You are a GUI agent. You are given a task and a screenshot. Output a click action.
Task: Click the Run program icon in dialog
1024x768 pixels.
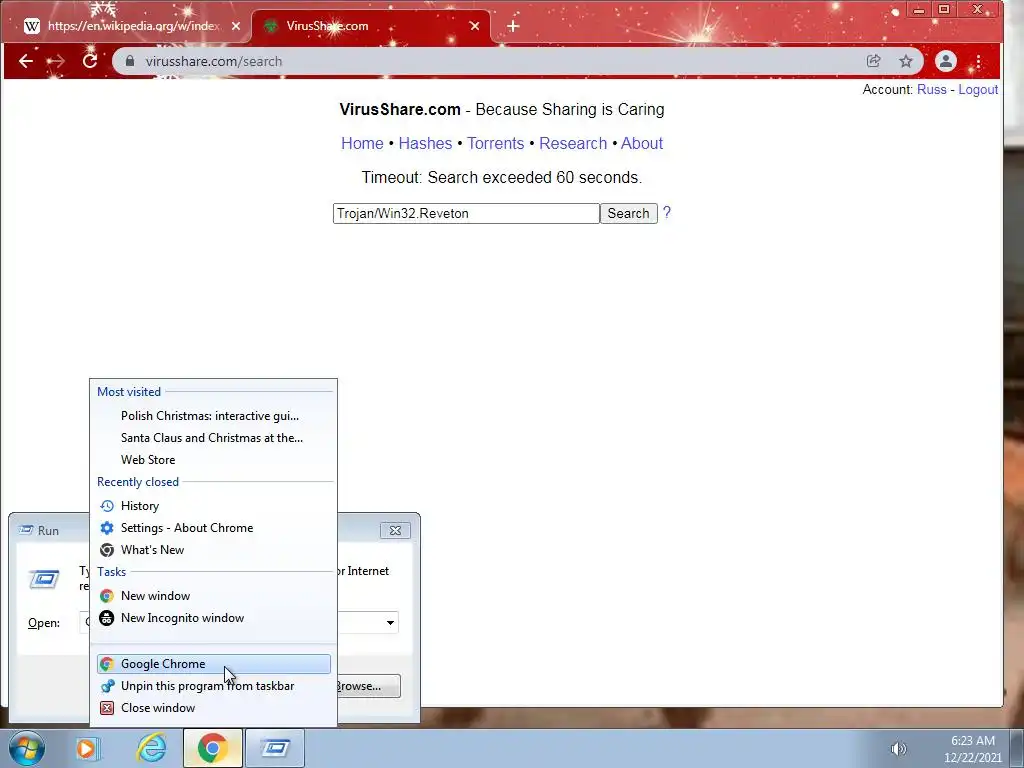(x=44, y=579)
